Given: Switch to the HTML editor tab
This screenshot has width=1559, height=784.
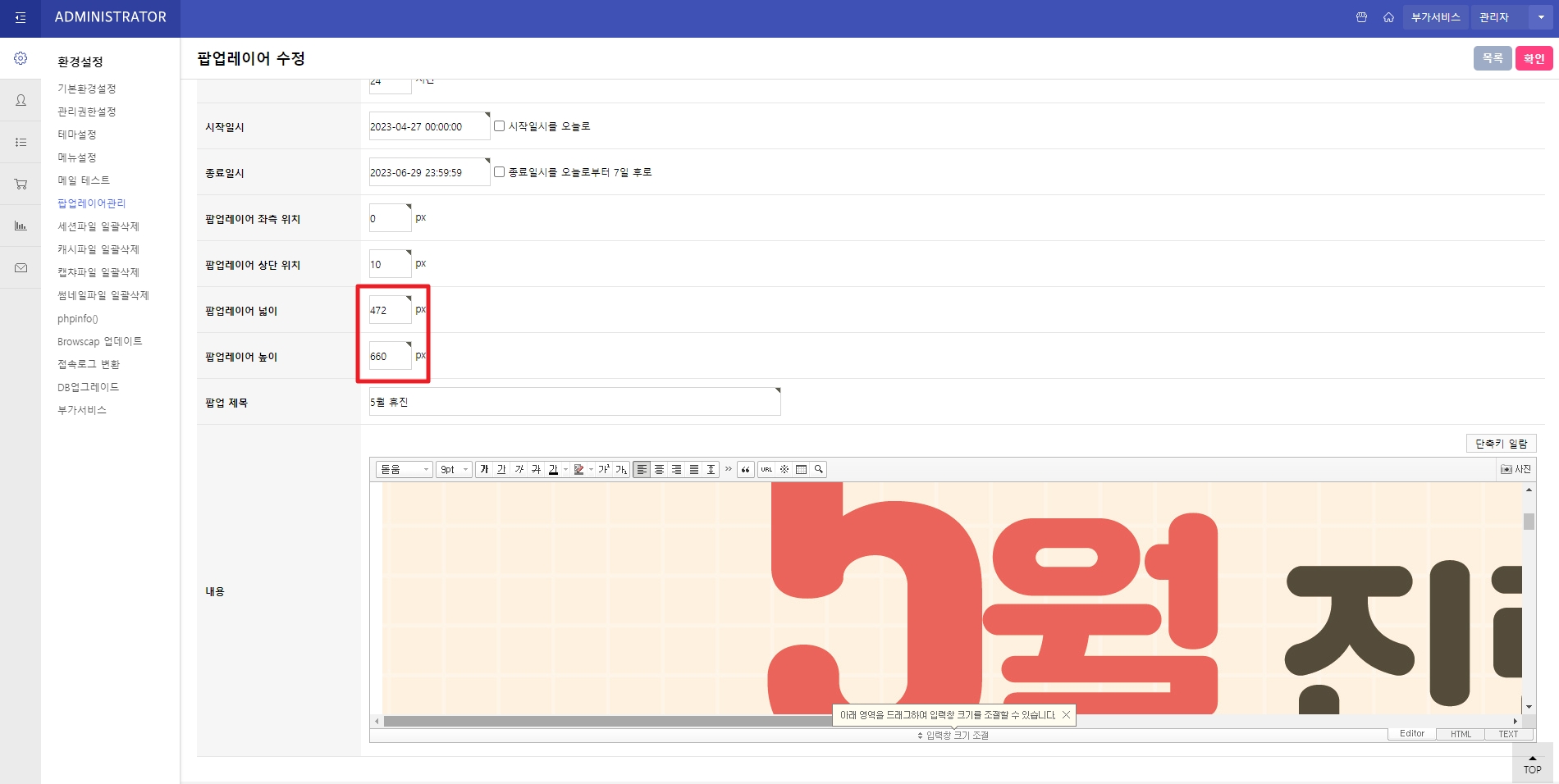Looking at the screenshot, I should pos(1461,734).
